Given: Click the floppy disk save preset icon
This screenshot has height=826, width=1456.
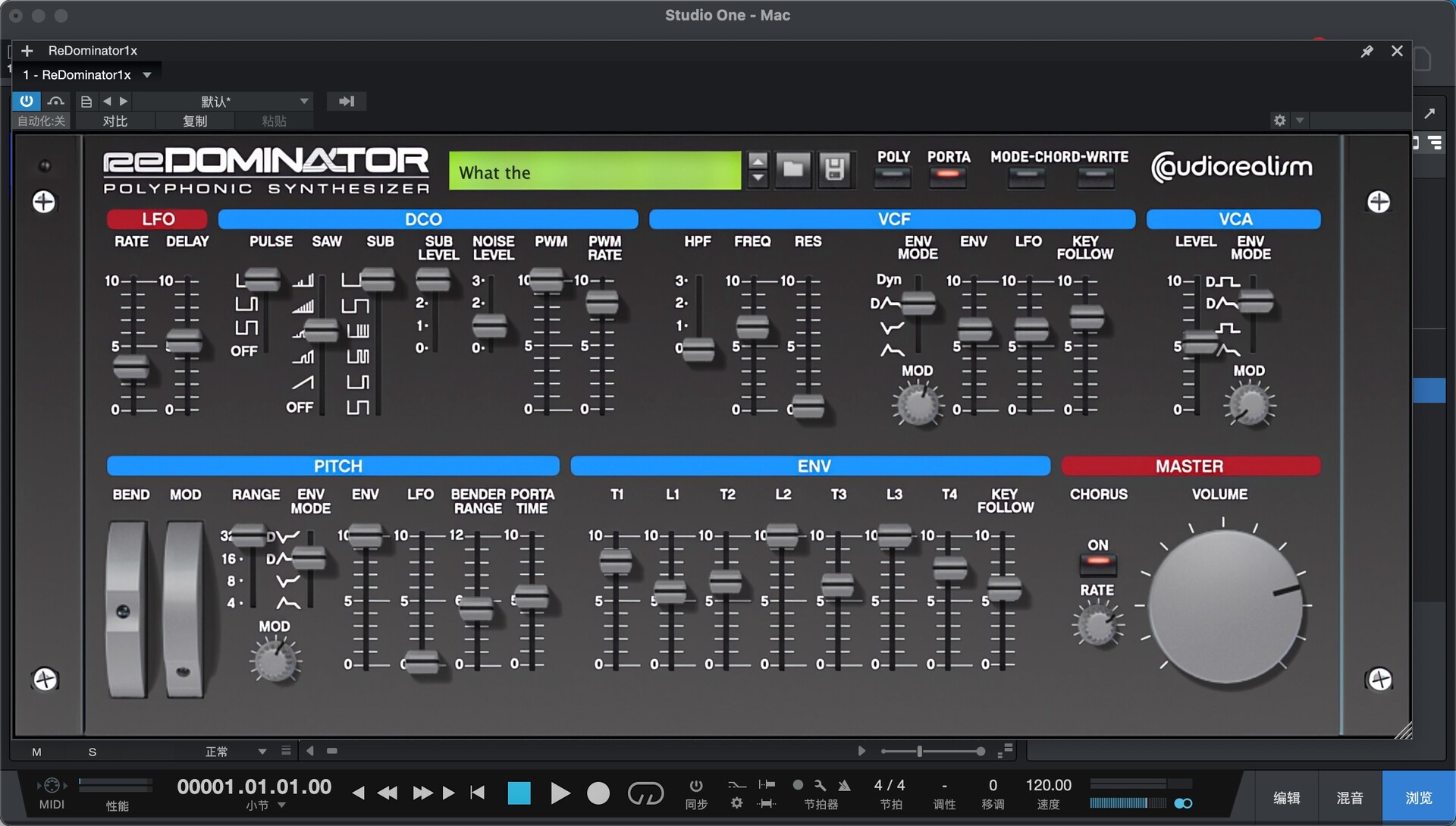Looking at the screenshot, I should tap(834, 168).
